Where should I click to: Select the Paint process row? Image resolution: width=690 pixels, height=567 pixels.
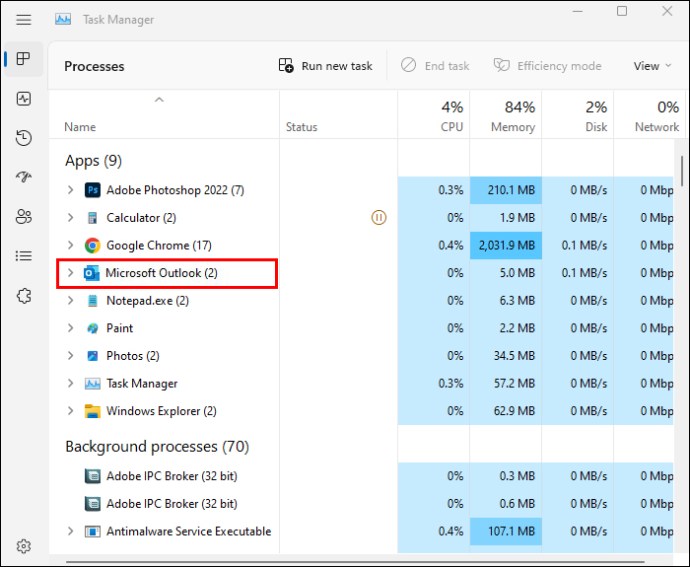pyautogui.click(x=120, y=328)
